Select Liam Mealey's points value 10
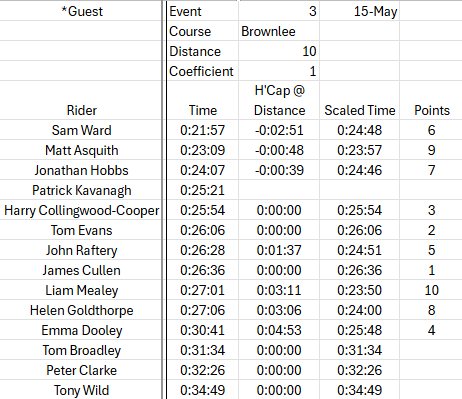462x399 pixels. click(x=431, y=290)
